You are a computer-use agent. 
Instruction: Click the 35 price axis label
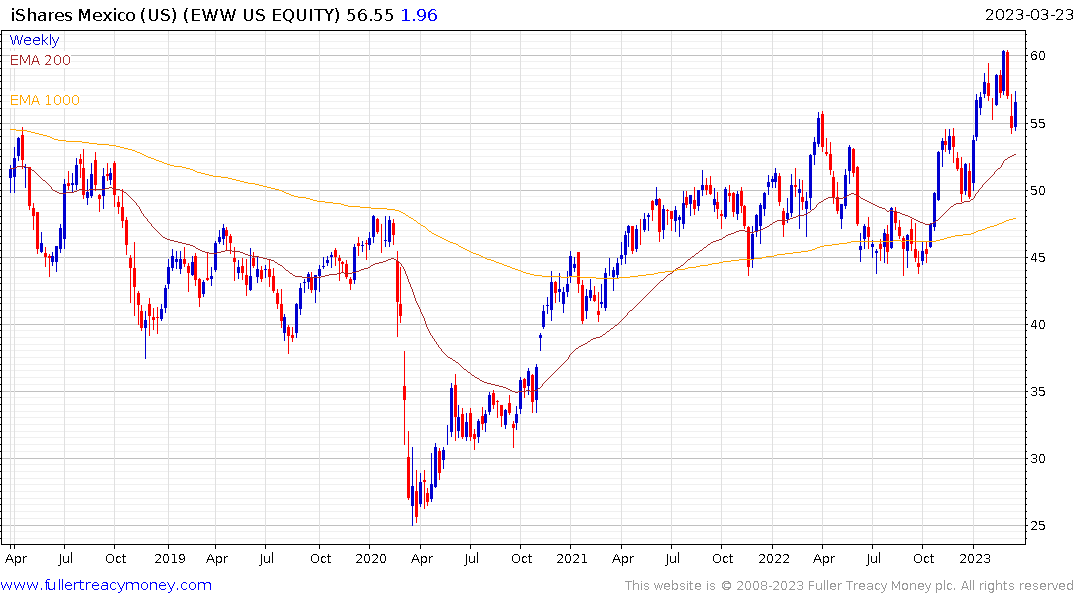pos(1038,392)
